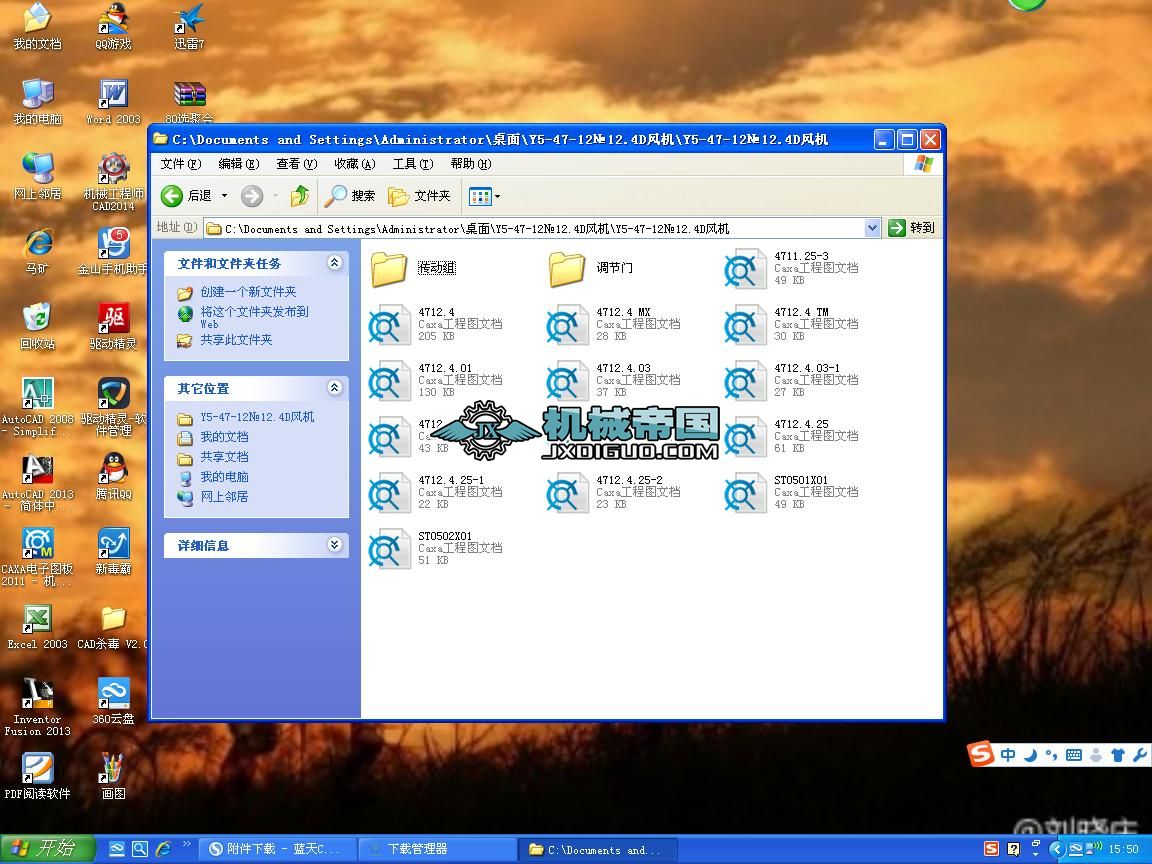Open the 工具 menu
Image resolution: width=1152 pixels, height=864 pixels.
pyautogui.click(x=412, y=165)
